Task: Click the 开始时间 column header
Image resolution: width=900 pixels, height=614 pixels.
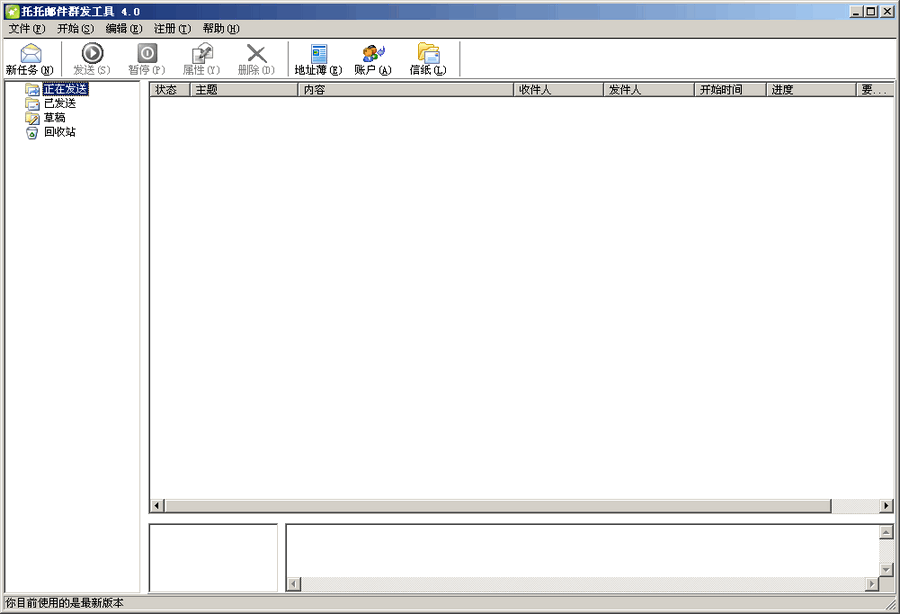Action: [730, 90]
